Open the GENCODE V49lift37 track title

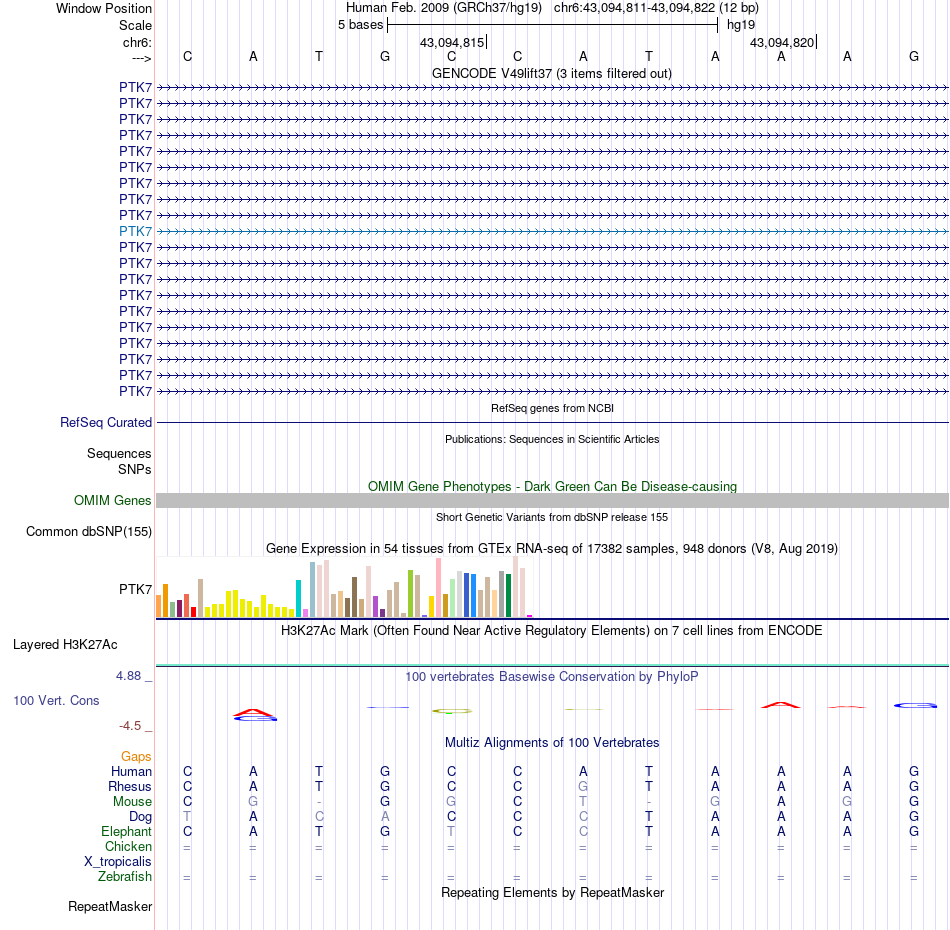pyautogui.click(x=552, y=73)
